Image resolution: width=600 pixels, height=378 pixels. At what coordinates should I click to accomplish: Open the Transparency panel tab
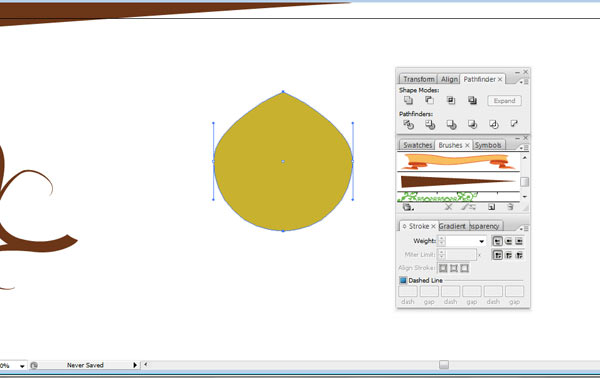(484, 226)
